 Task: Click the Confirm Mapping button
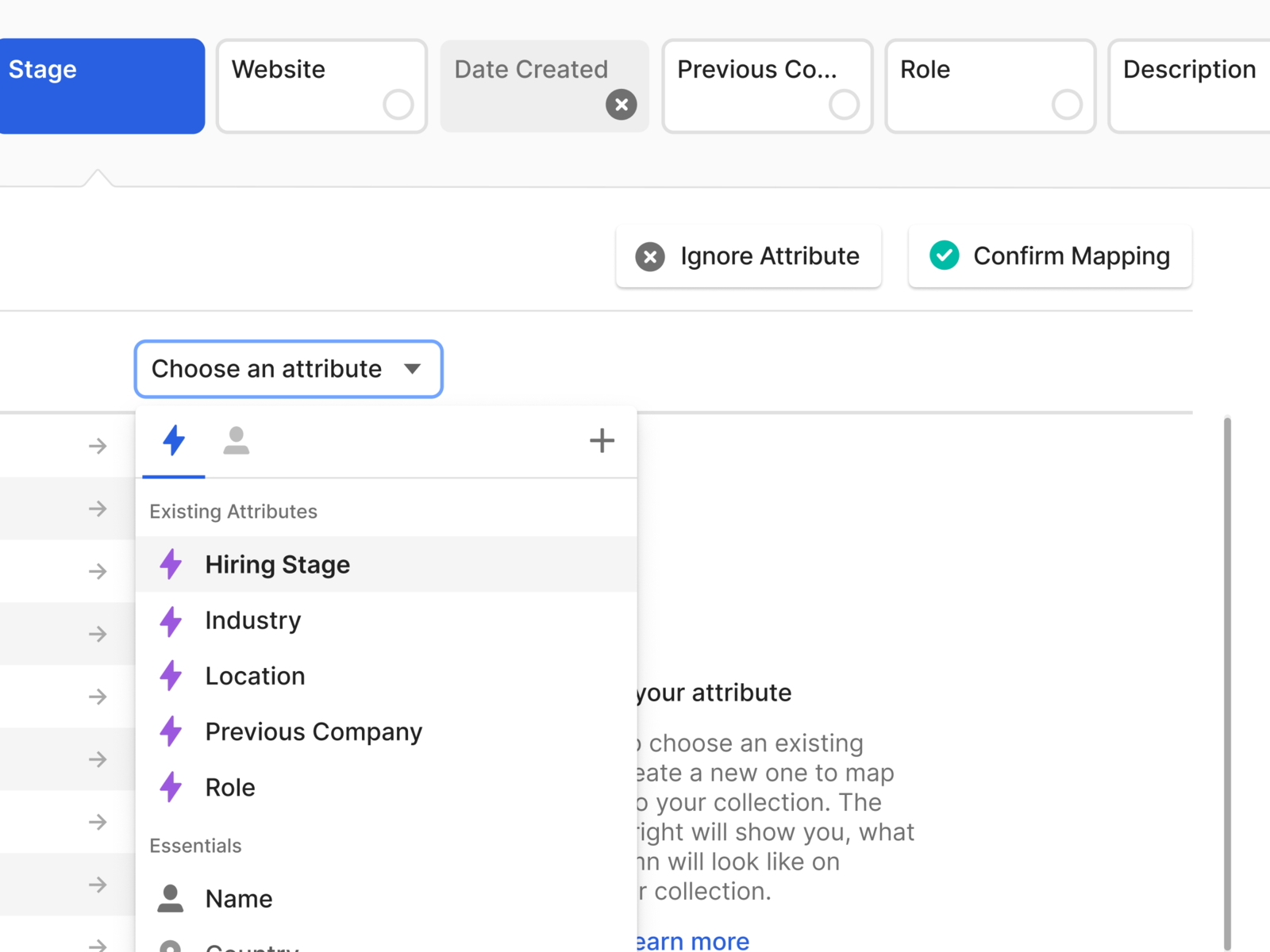pos(1049,255)
